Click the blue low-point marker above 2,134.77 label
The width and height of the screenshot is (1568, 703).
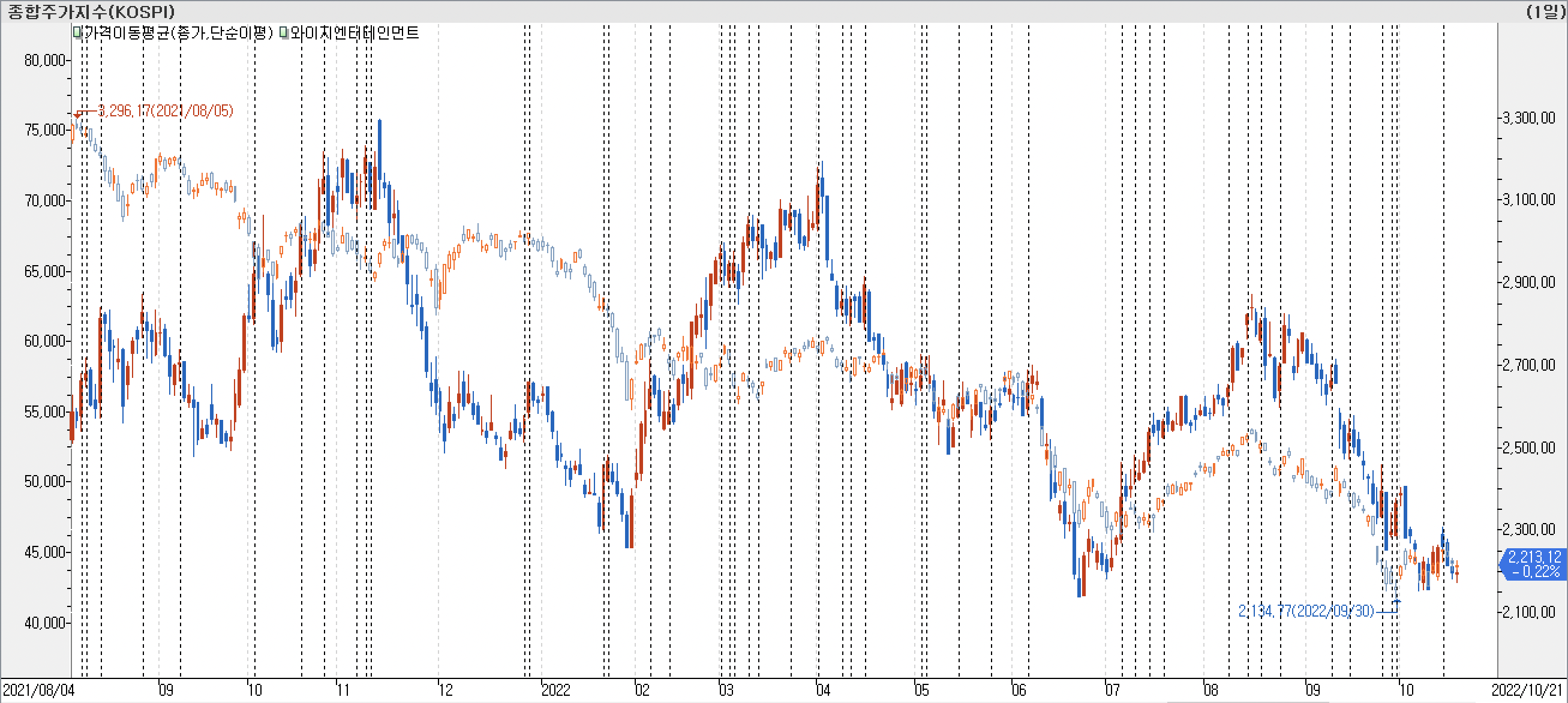click(x=1396, y=601)
